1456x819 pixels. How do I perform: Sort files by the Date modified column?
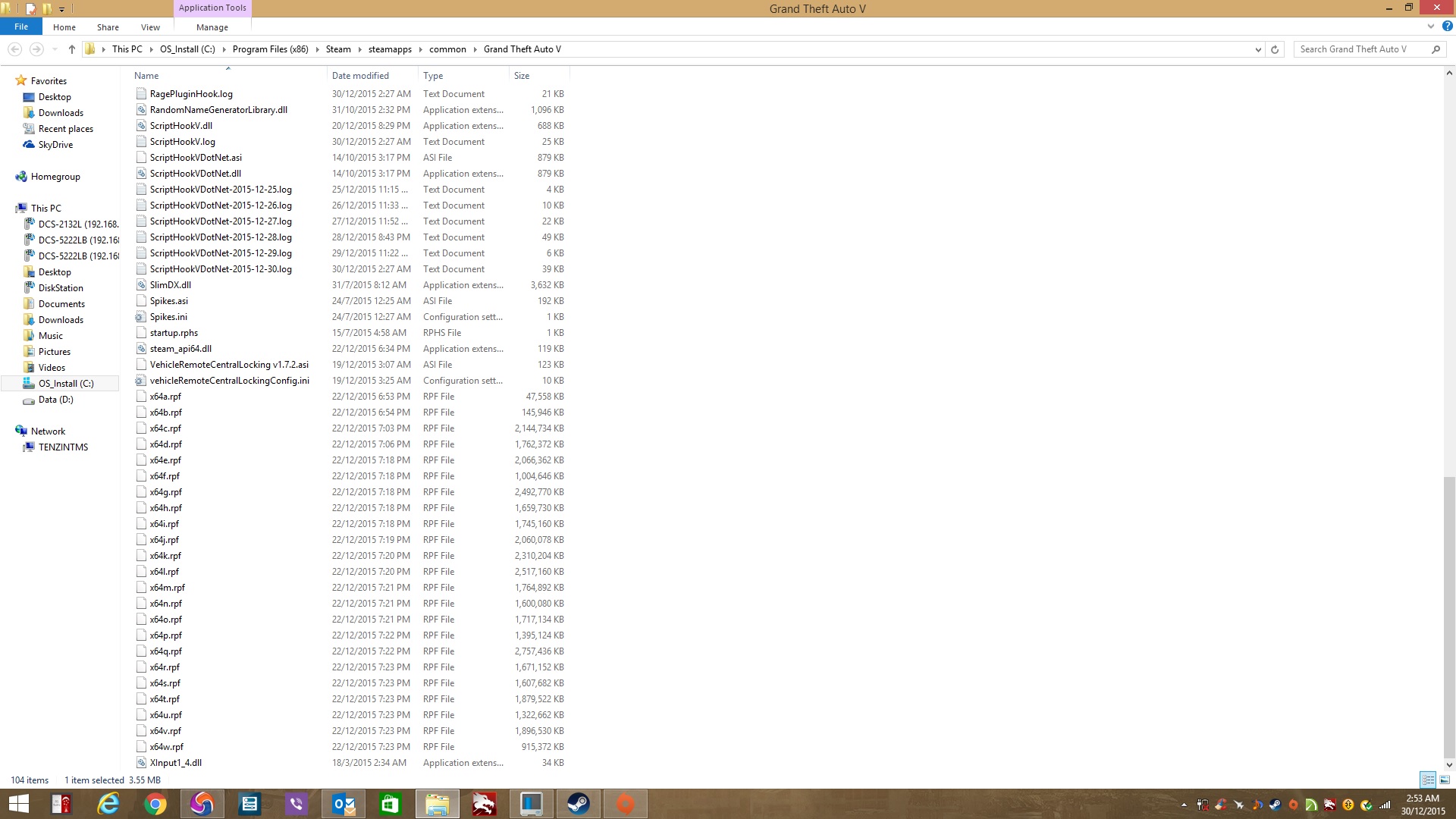pos(360,76)
